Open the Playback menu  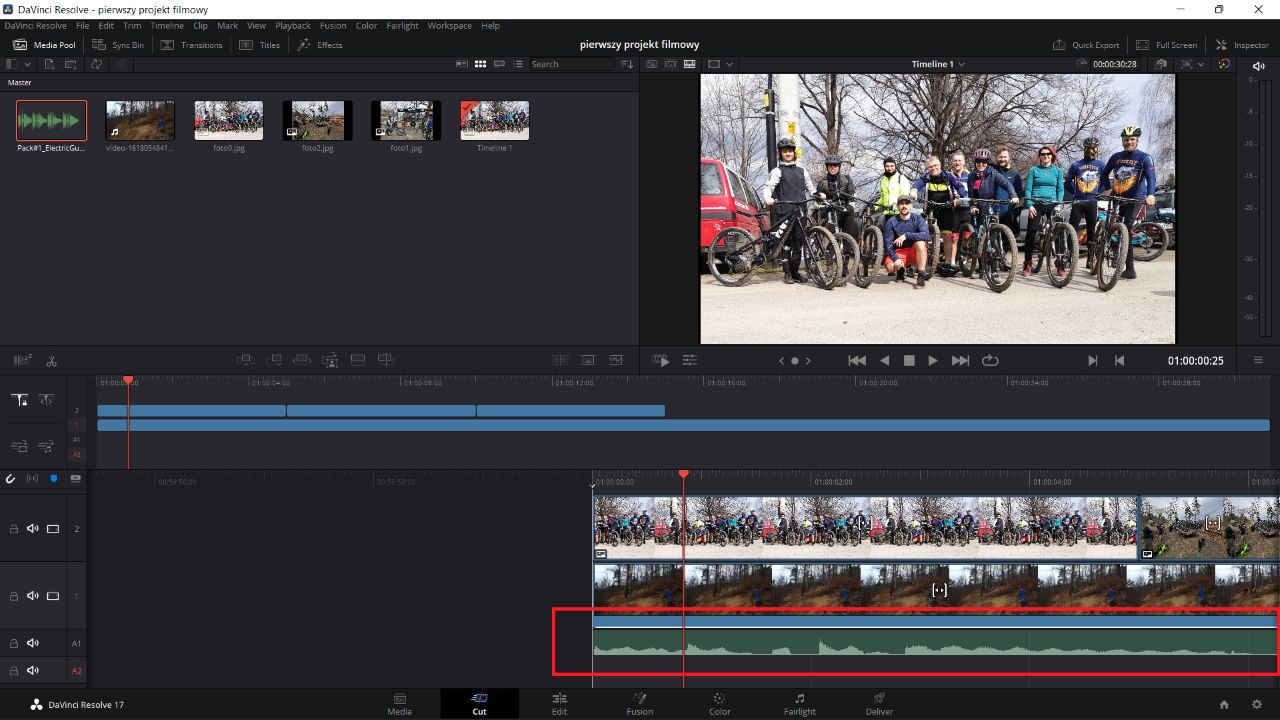[292, 25]
